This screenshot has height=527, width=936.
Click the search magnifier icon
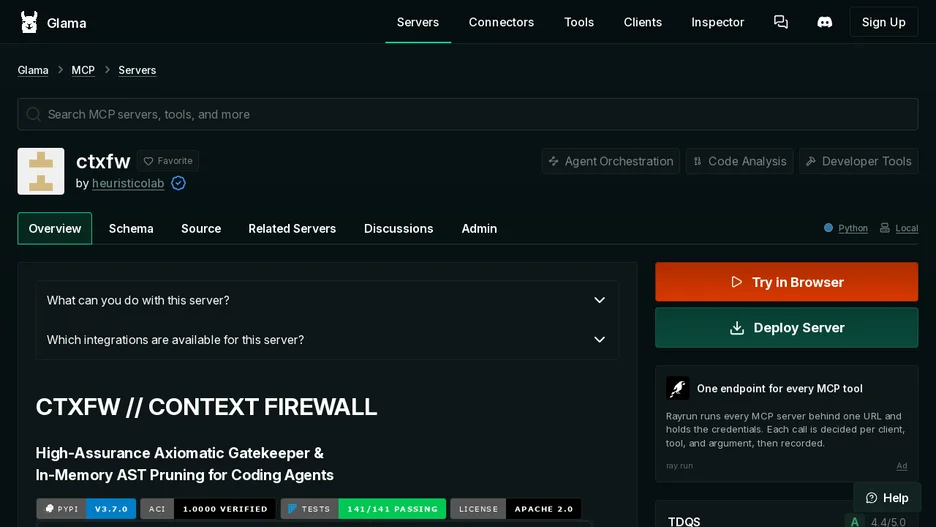coord(33,114)
